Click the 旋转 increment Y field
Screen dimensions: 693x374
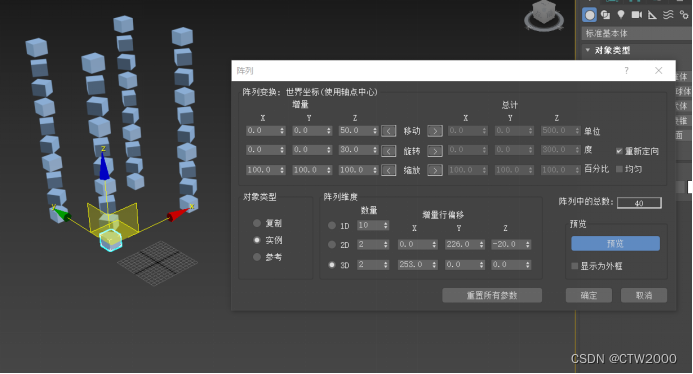(x=308, y=150)
